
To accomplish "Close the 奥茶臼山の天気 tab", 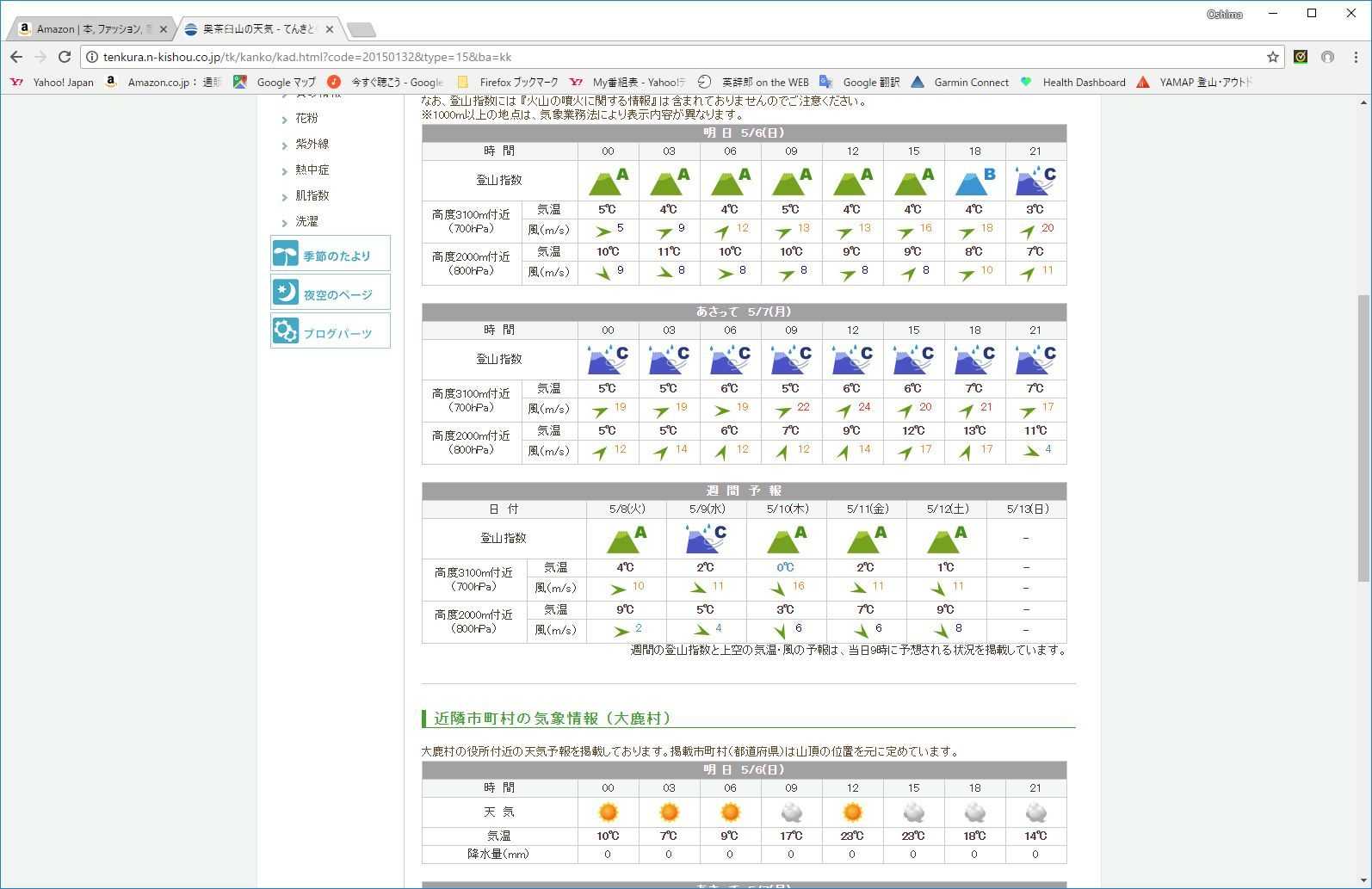I will click(330, 29).
